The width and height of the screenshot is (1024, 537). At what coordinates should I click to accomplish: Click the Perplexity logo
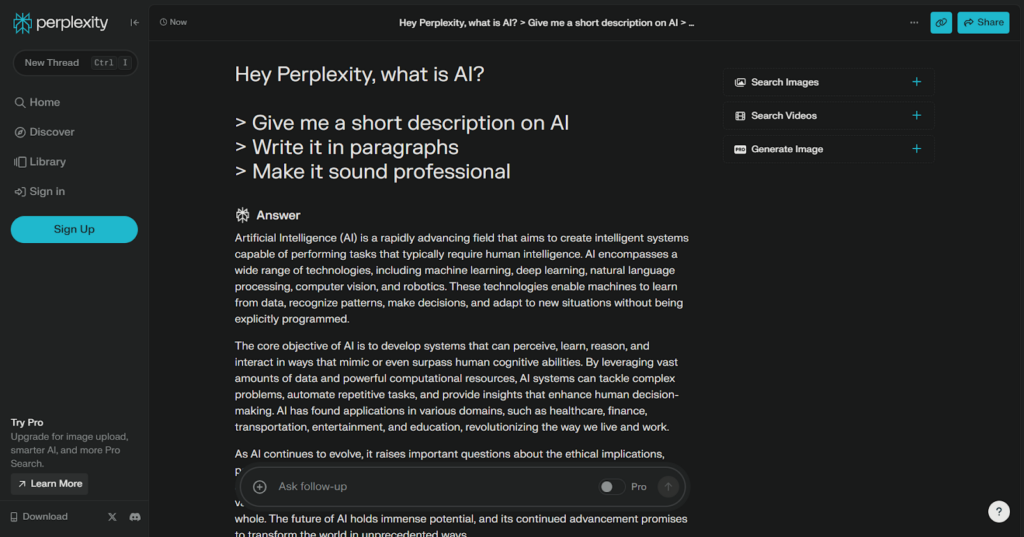pyautogui.click(x=60, y=23)
